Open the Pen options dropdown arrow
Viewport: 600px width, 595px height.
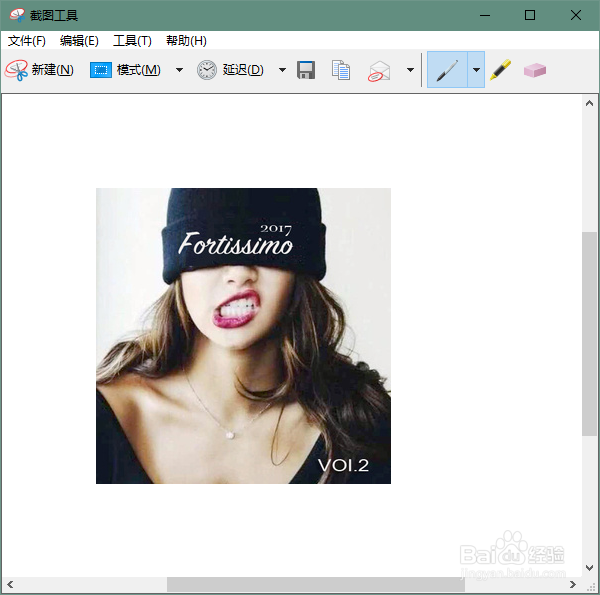click(x=476, y=70)
